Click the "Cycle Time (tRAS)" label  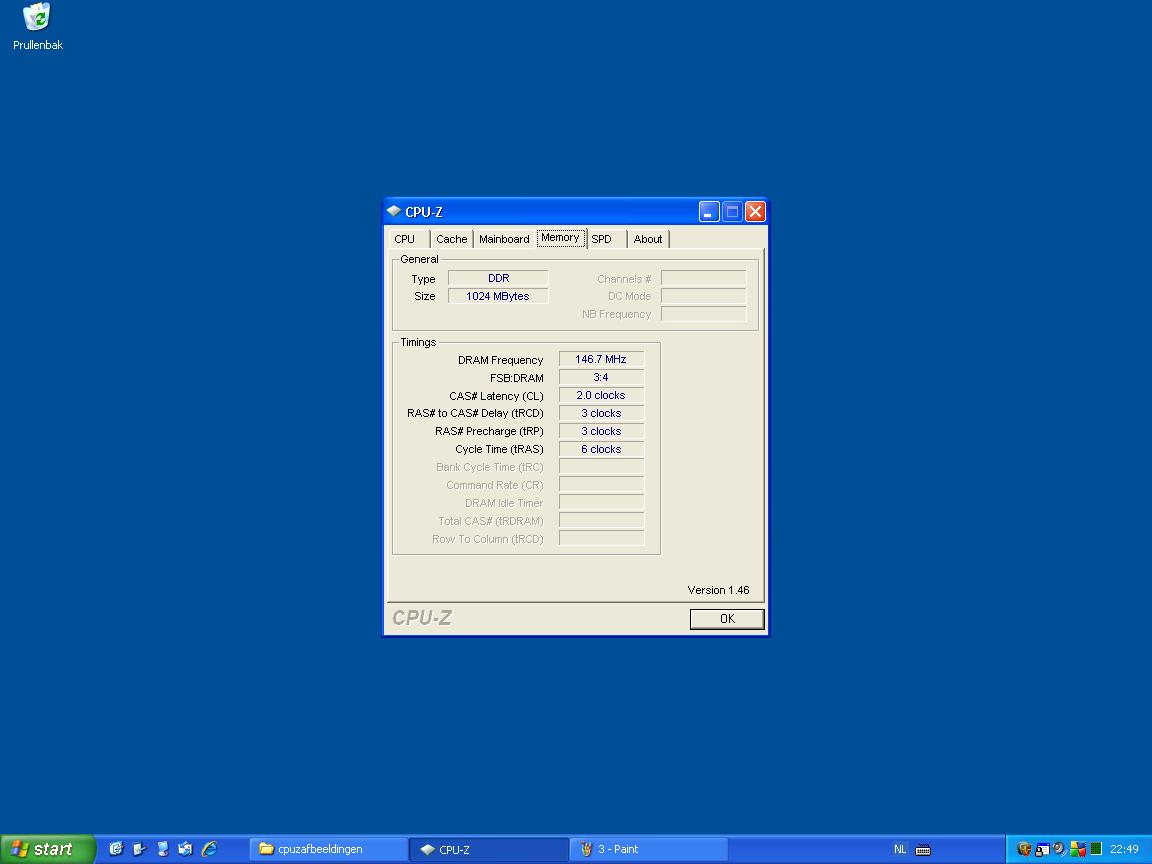point(500,450)
